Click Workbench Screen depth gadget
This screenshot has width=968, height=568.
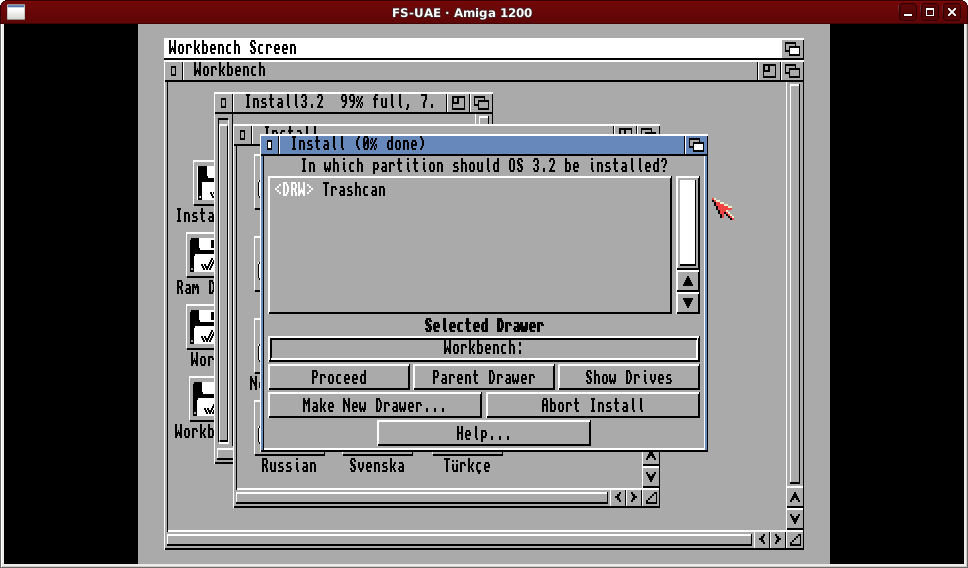point(793,49)
